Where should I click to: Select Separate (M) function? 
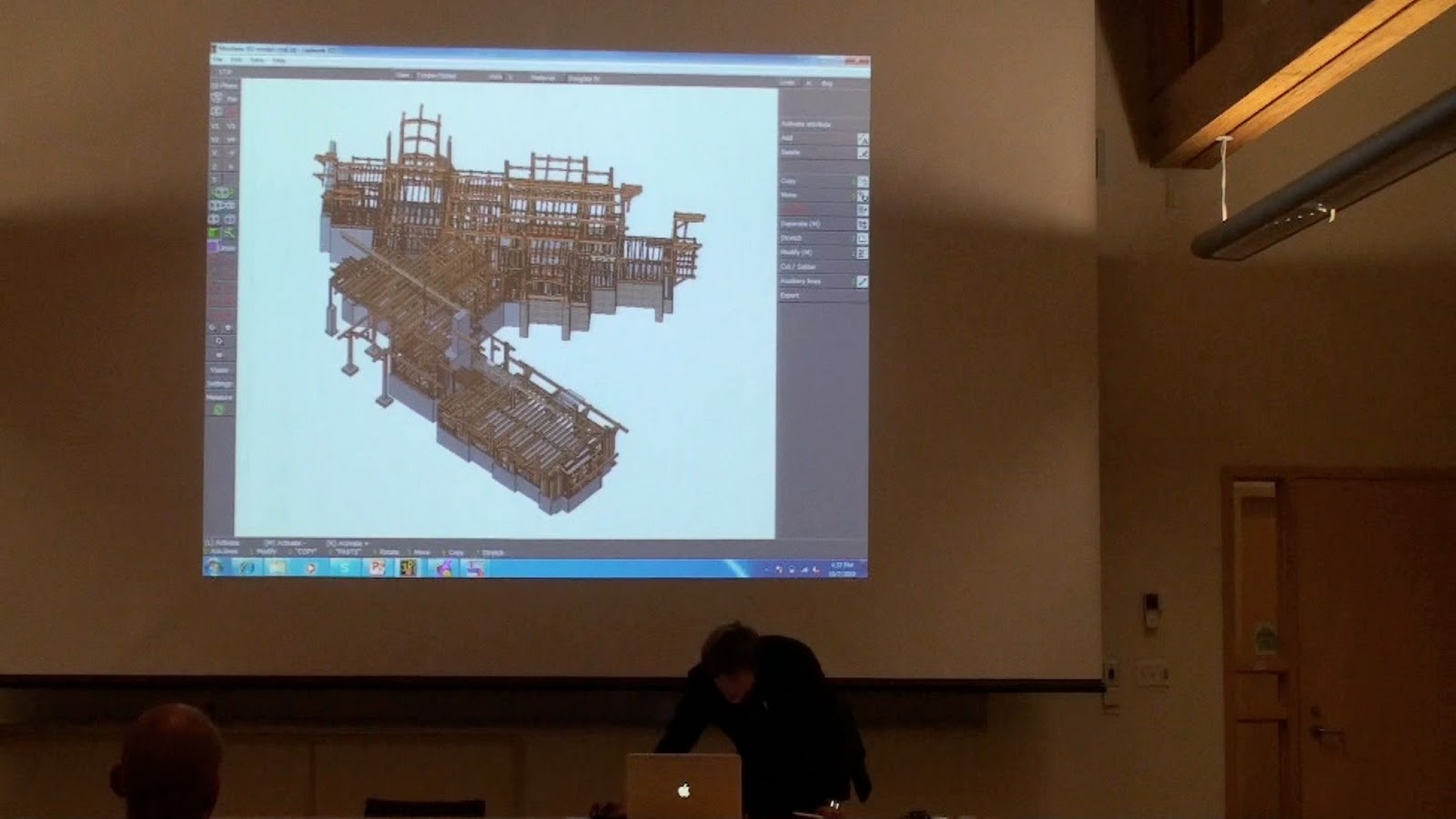pyautogui.click(x=800, y=224)
